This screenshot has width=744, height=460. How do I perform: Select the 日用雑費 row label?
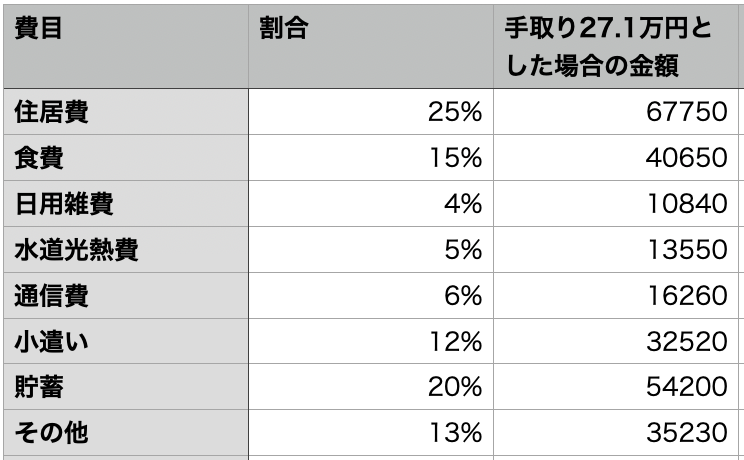pos(126,204)
